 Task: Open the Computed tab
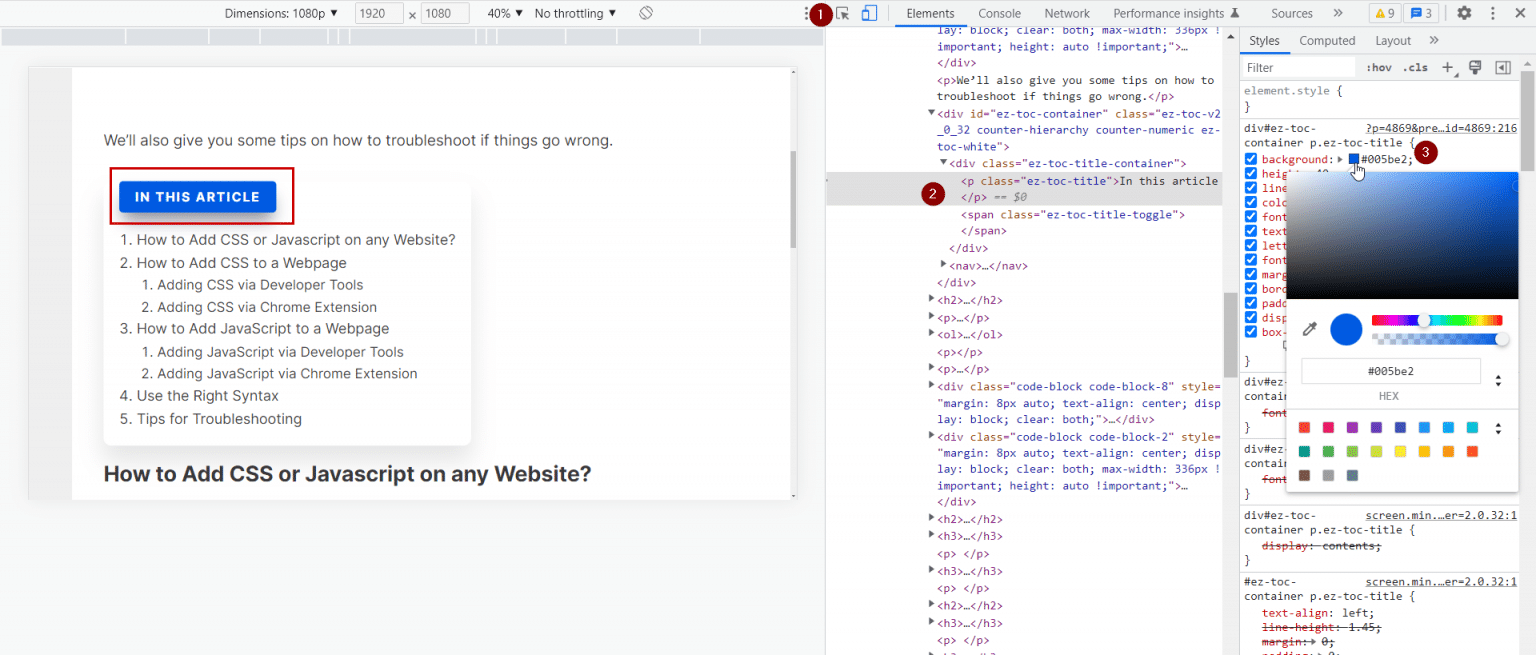[x=1327, y=41]
